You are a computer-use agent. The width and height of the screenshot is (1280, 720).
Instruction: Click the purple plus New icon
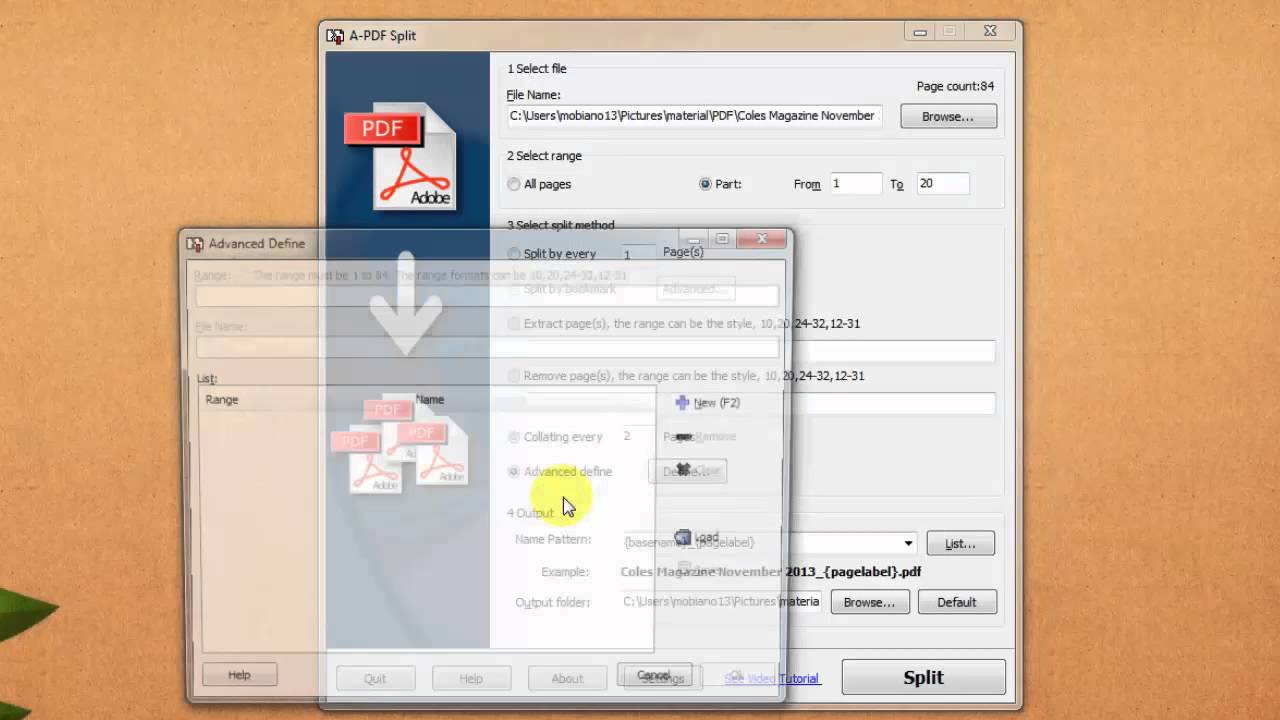682,402
